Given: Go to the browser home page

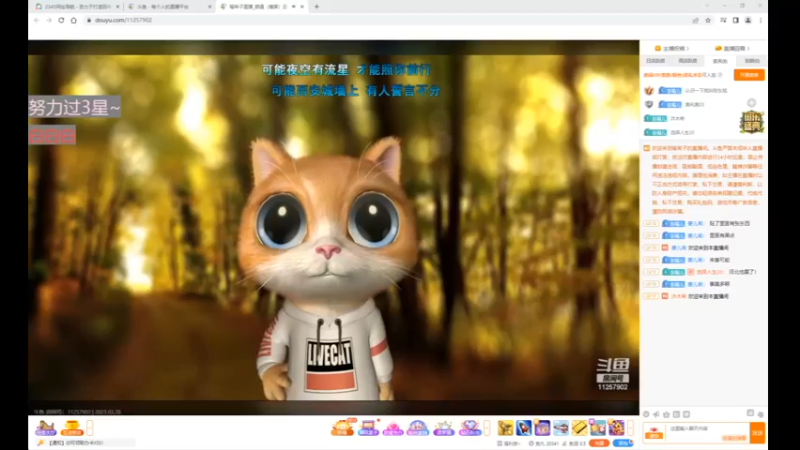Looking at the screenshot, I should [x=73, y=20].
